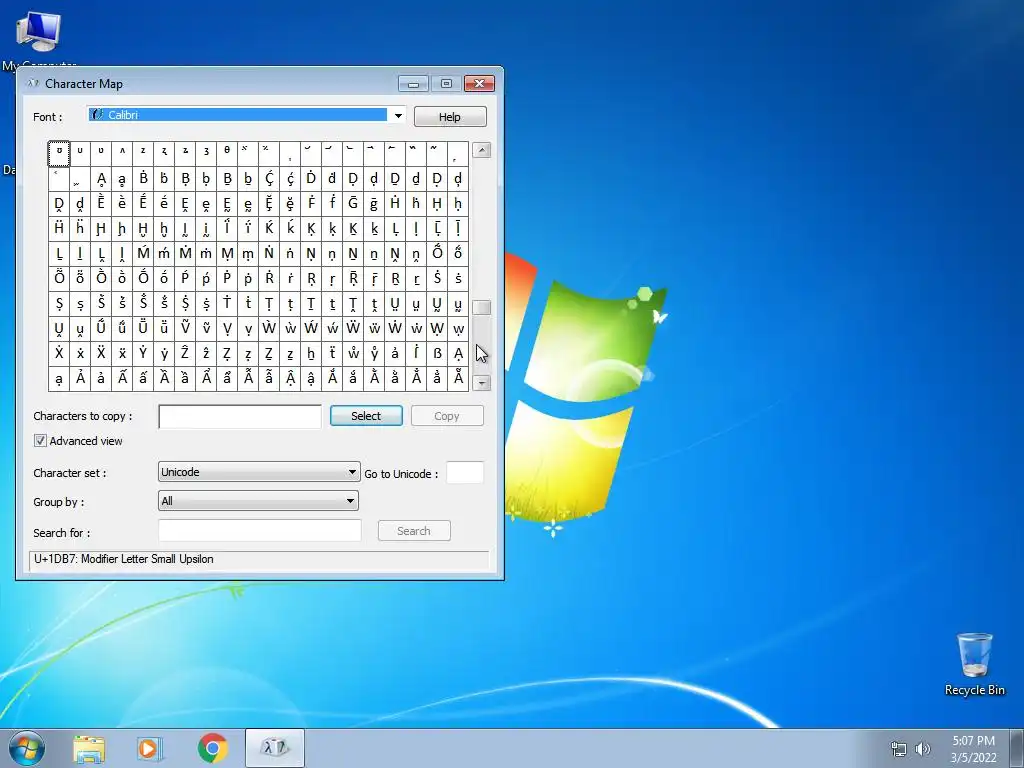Click the Character Map taskbar button
Viewport: 1024px width, 768px height.
click(274, 748)
